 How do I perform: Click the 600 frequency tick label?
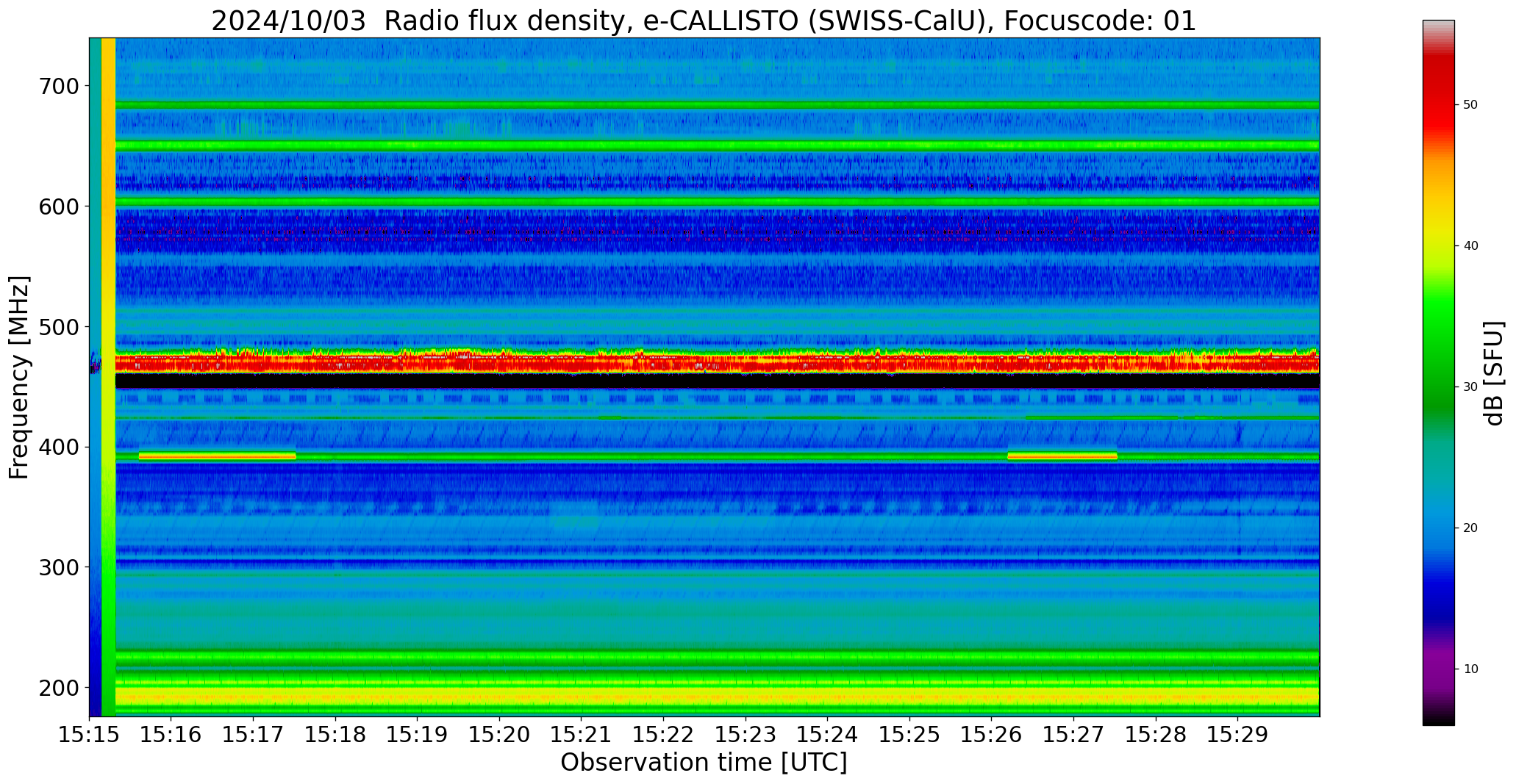60,206
